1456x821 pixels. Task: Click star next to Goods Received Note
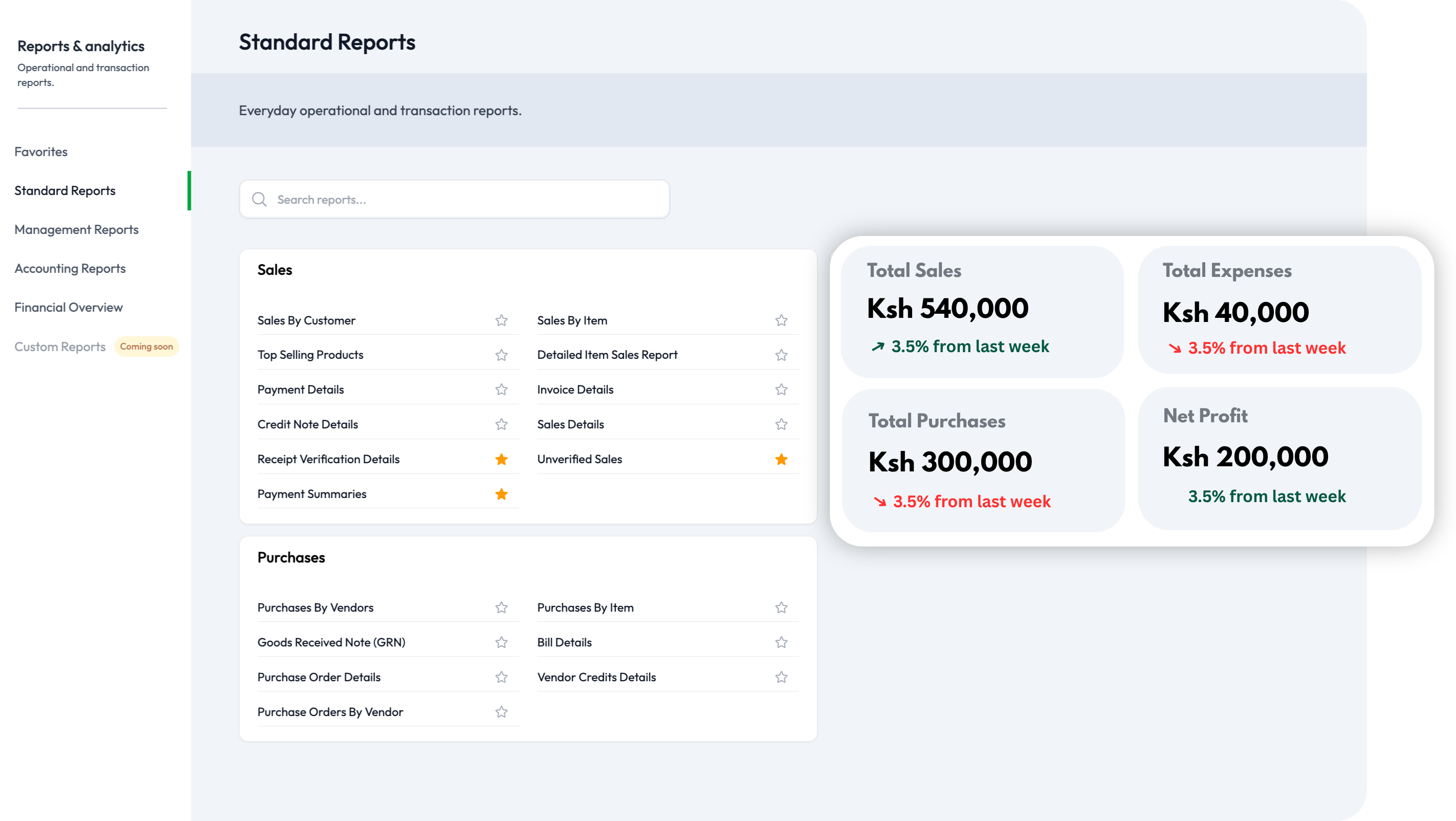[x=501, y=642]
